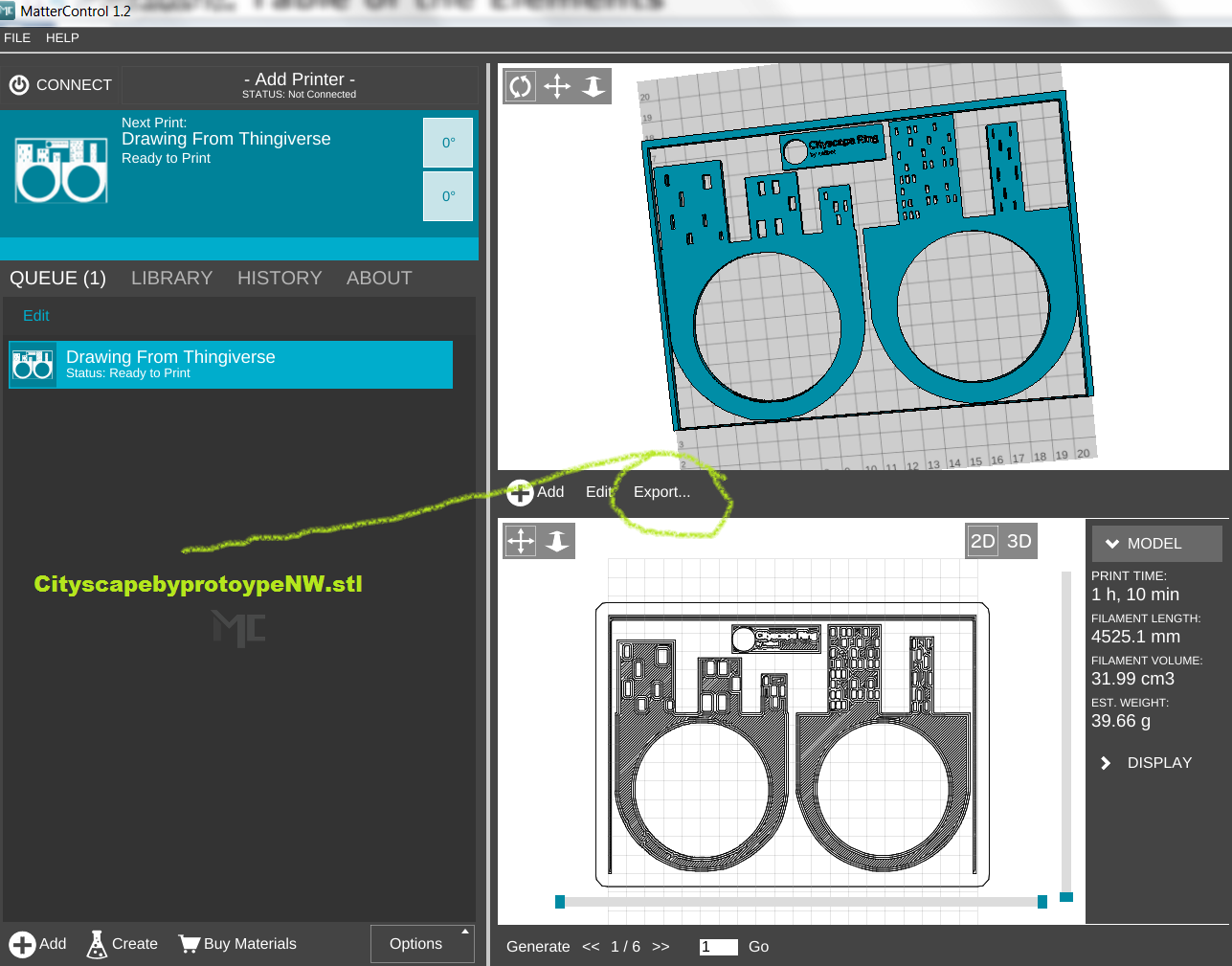Click the FILAMENT VOLUME value 31.99 cm3
This screenshot has width=1232, height=966.
tap(1132, 679)
